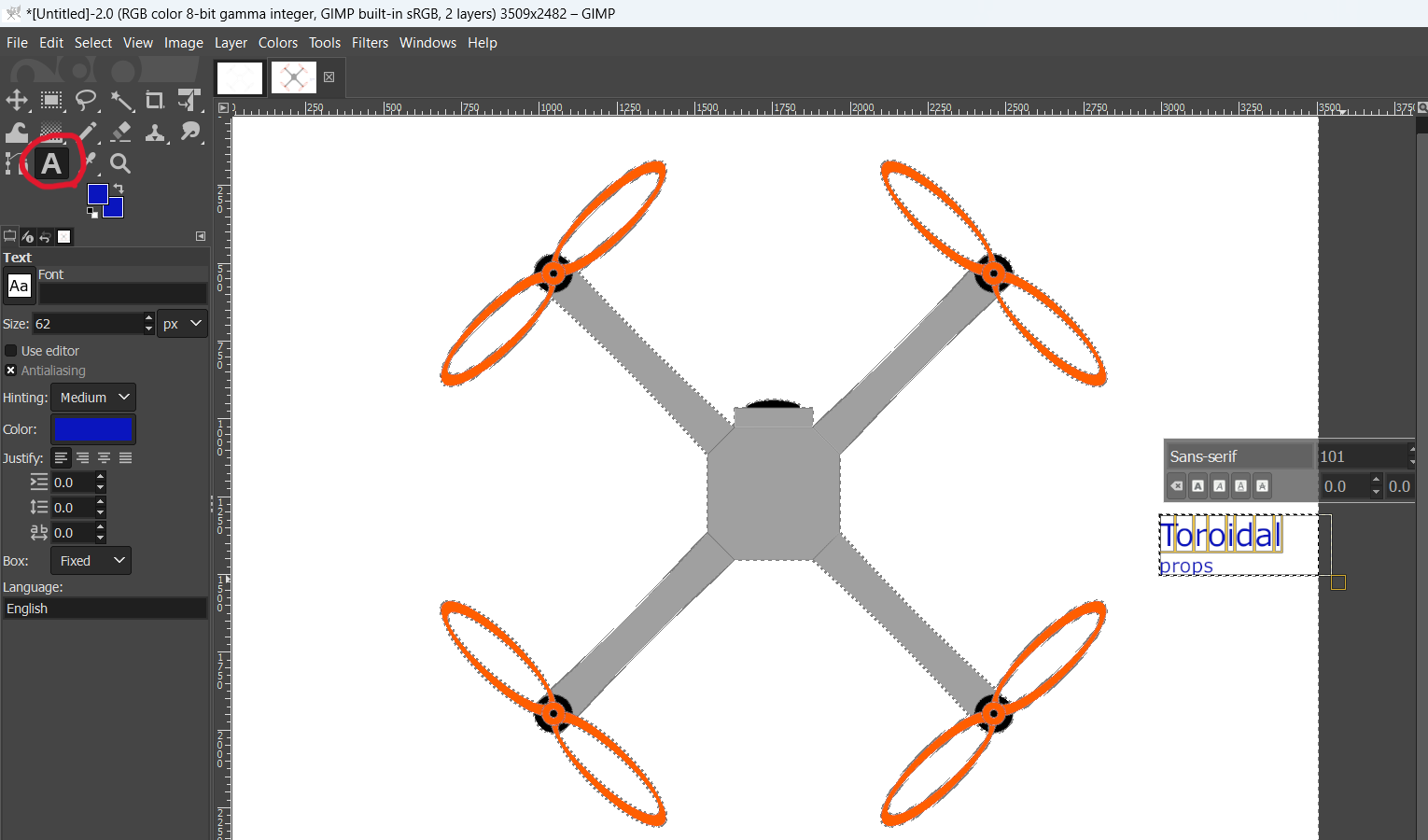Open the Layer menu
The width and height of the screenshot is (1428, 840).
(x=231, y=43)
